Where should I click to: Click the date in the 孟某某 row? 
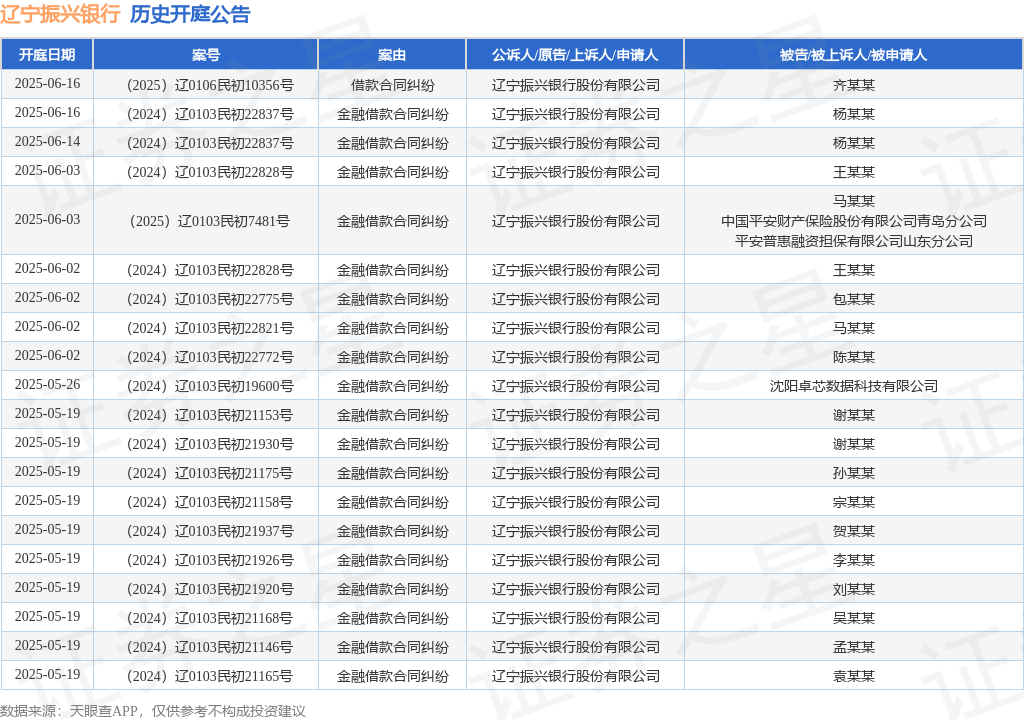(47, 646)
